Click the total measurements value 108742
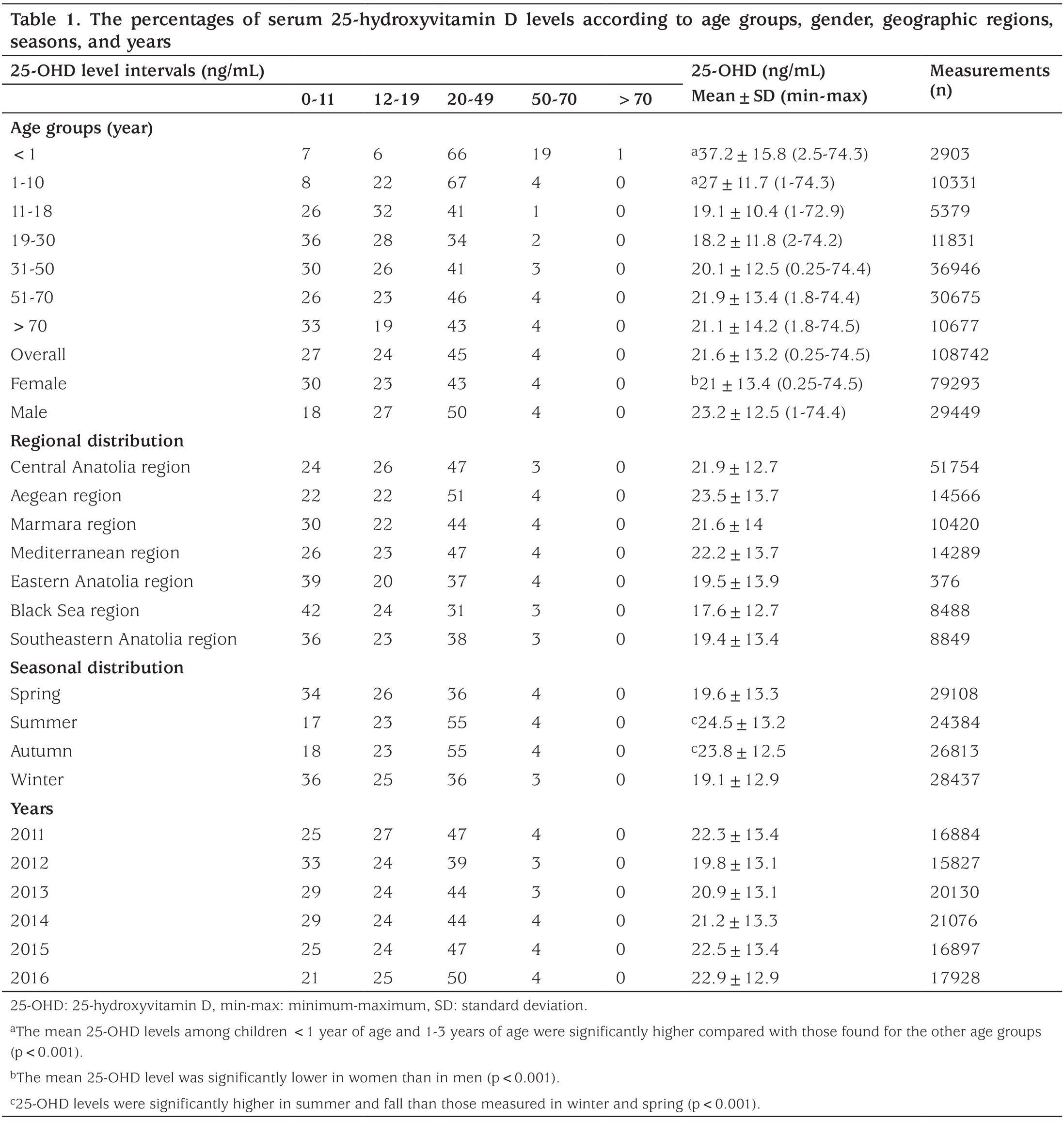The height and width of the screenshot is (1121, 1064). pyautogui.click(x=959, y=355)
